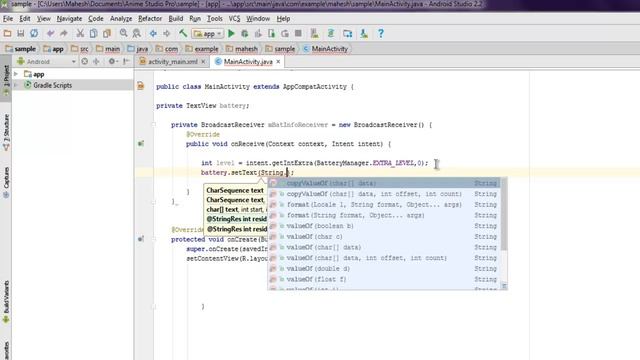Screen dimensions: 640x360
Task: Switch to the activity_main.xml tab
Action: (x=173, y=62)
